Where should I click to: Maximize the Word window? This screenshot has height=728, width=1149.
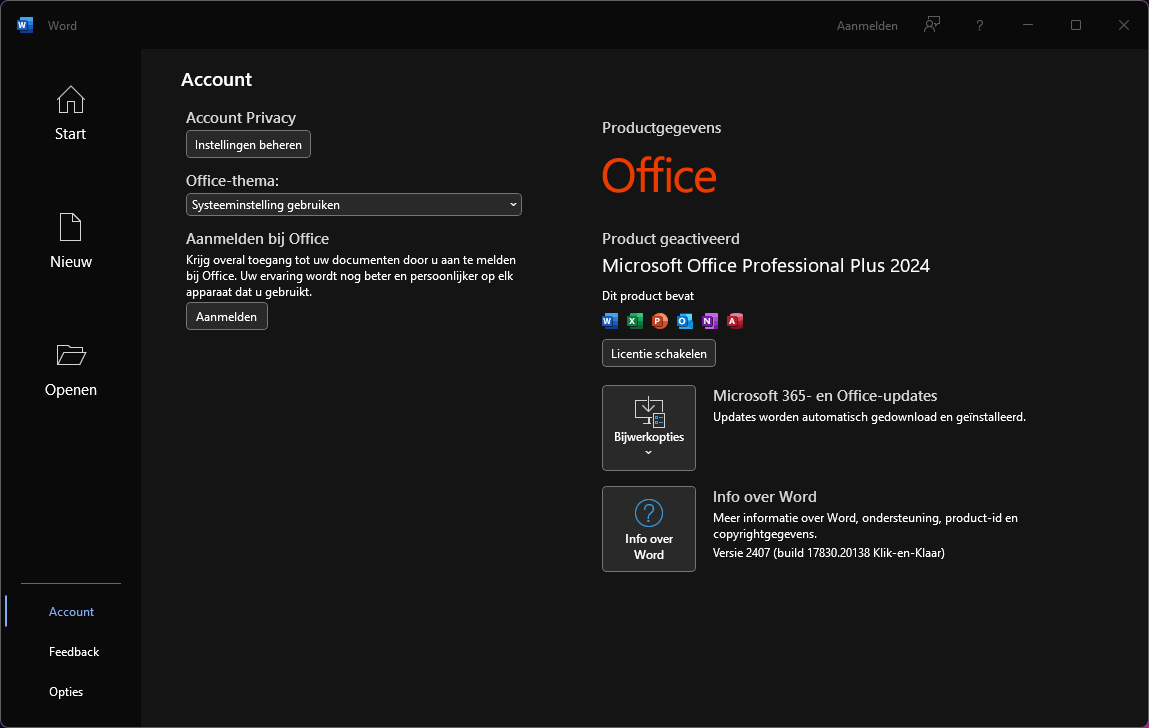pos(1076,25)
